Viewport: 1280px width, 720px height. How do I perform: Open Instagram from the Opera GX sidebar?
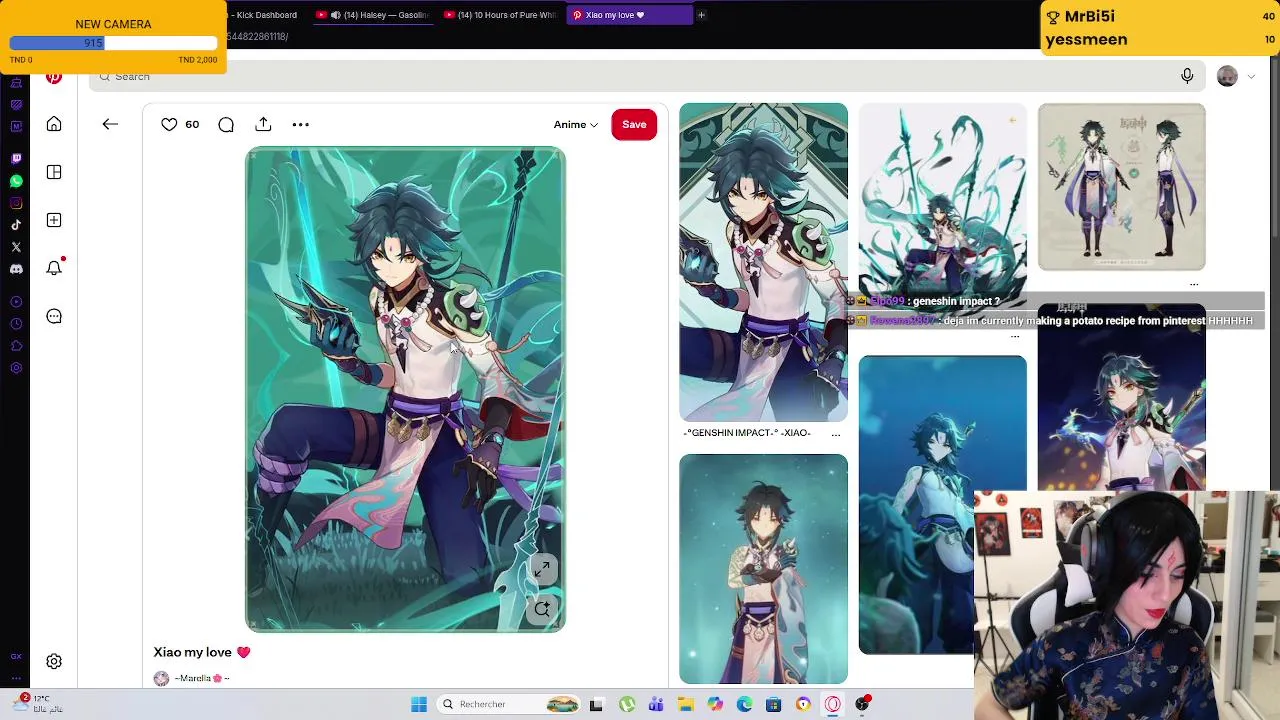tap(16, 203)
